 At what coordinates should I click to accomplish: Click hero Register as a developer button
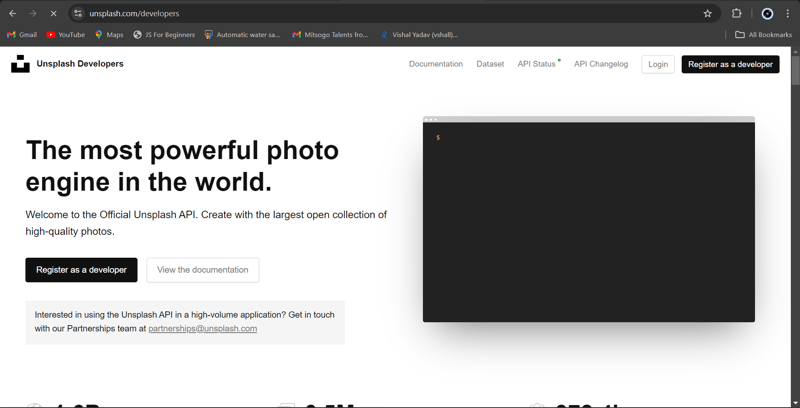[81, 270]
